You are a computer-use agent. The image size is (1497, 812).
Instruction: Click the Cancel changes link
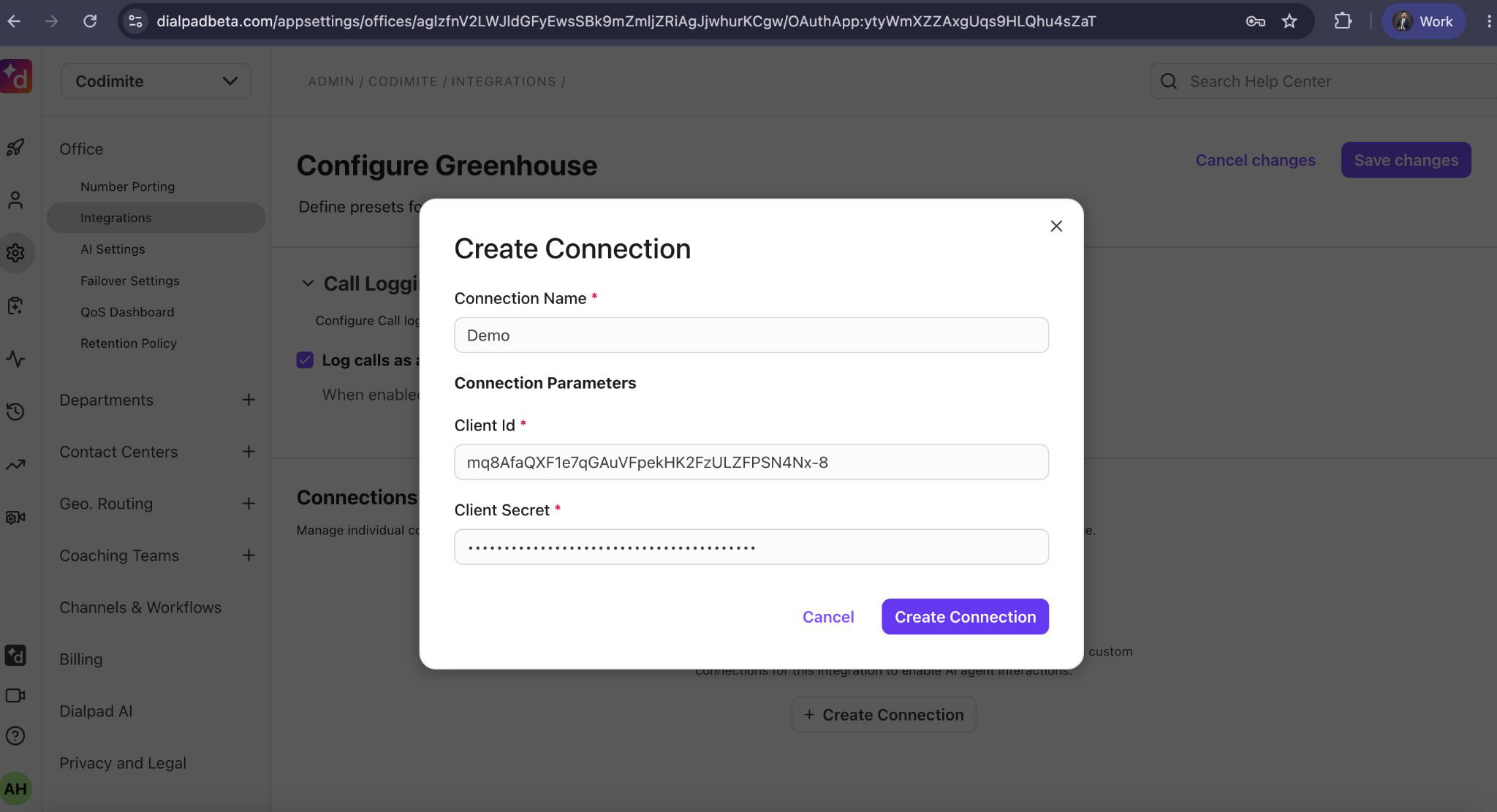click(x=1255, y=160)
